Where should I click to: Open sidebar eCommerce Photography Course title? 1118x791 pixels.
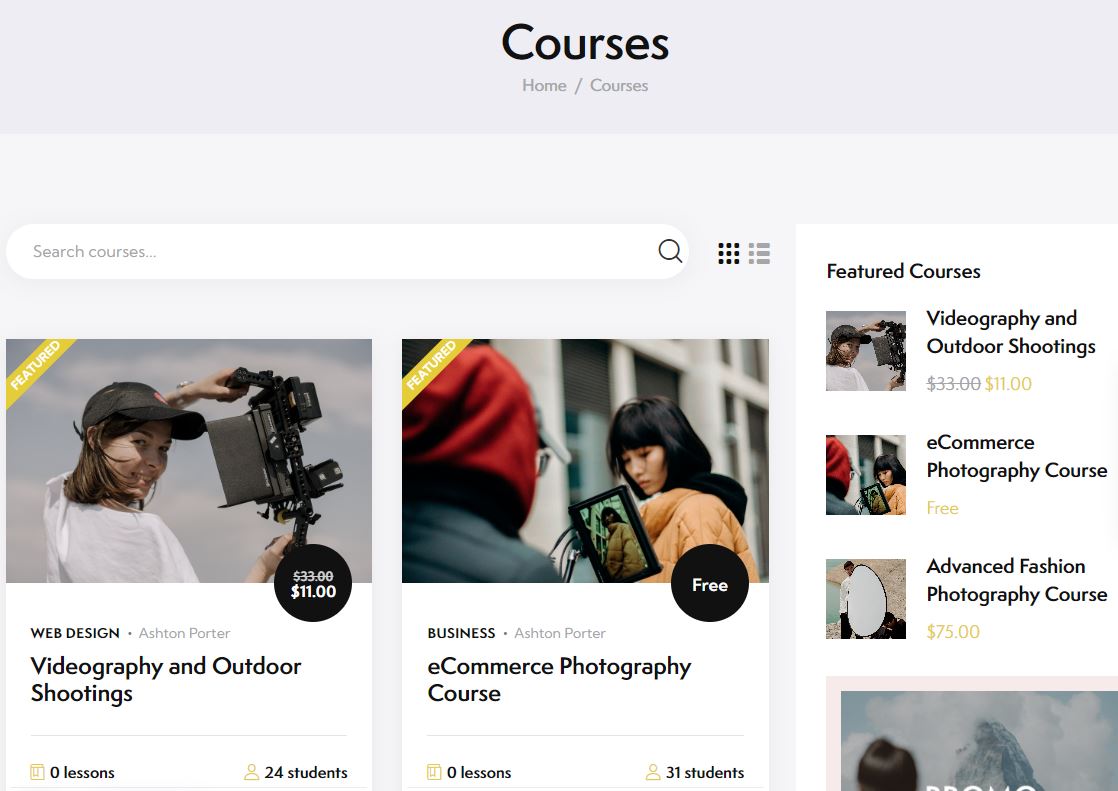pyautogui.click(x=1016, y=456)
